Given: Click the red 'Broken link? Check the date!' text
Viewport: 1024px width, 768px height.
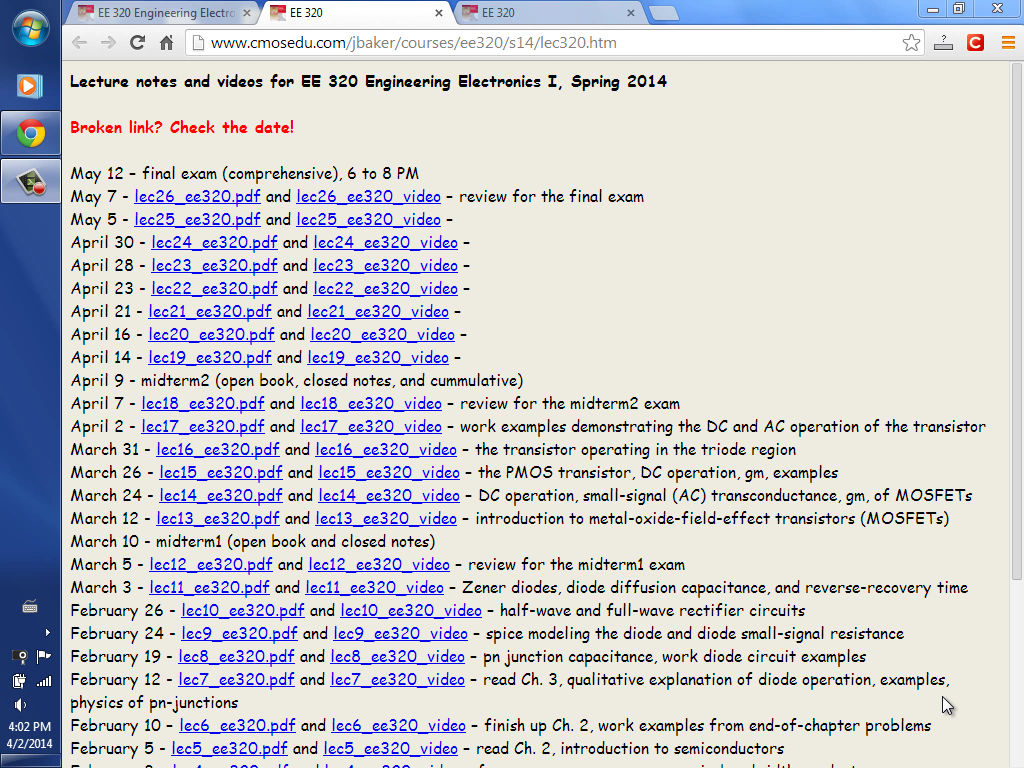Looking at the screenshot, I should coord(182,127).
